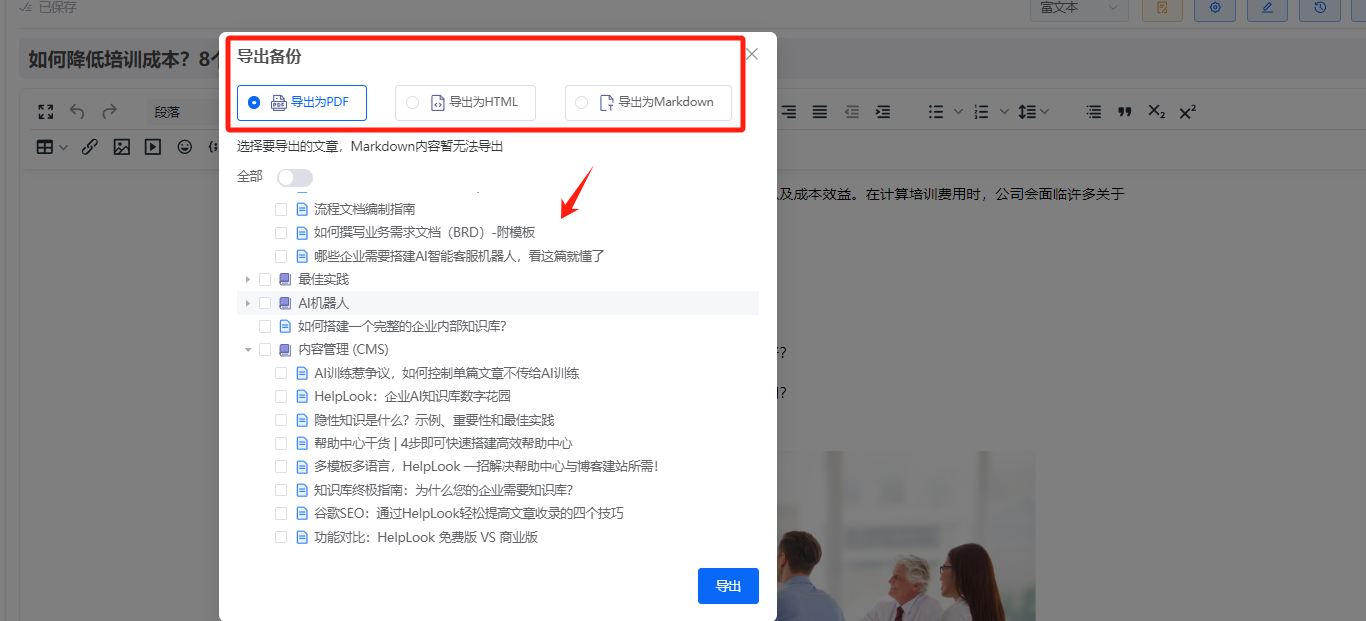Insert a hyperlink using the link icon
1366x621 pixels.
(90, 147)
